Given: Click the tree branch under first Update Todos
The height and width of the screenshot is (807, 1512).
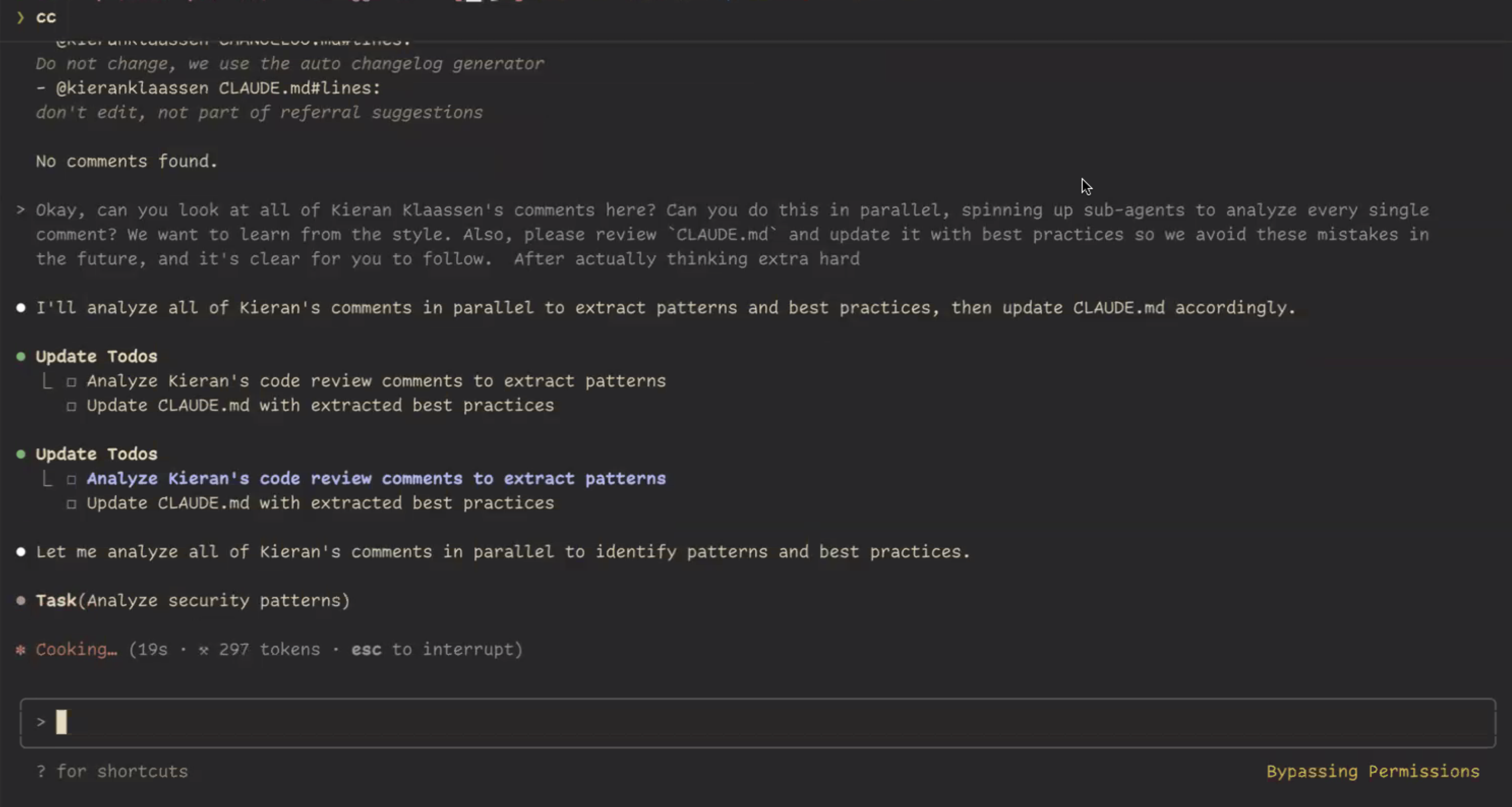Looking at the screenshot, I should coord(47,381).
